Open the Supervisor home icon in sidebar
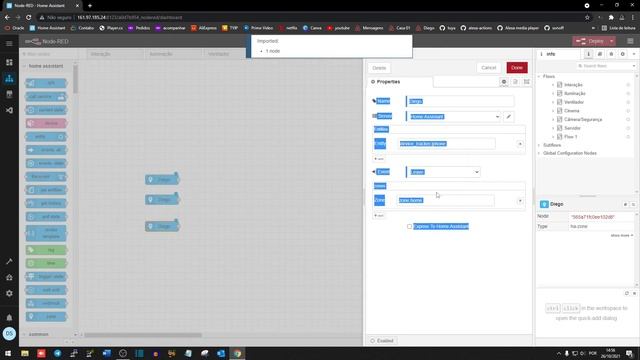This screenshot has width=640, height=360. pyautogui.click(x=9, y=278)
